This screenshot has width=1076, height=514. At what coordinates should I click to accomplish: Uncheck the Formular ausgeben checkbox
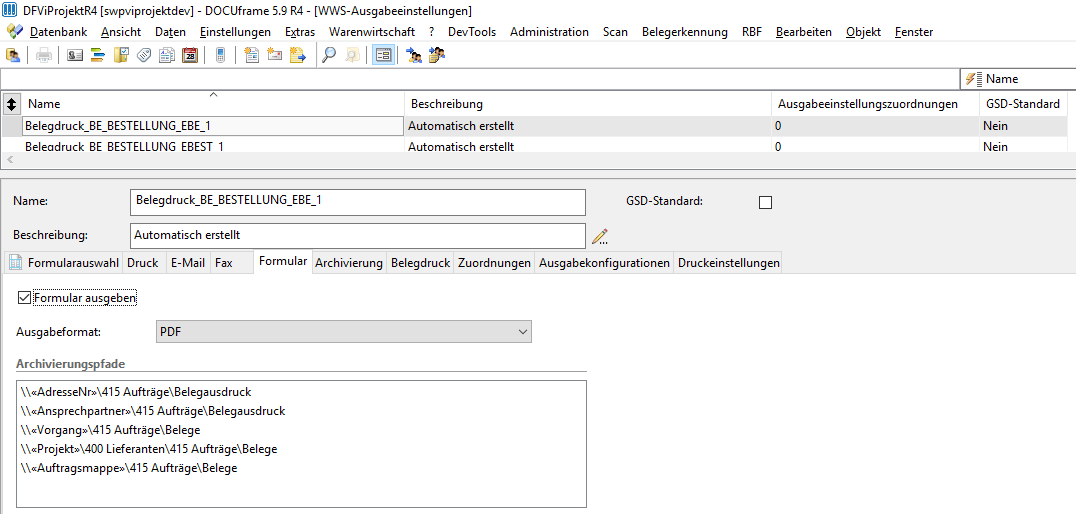pos(24,298)
